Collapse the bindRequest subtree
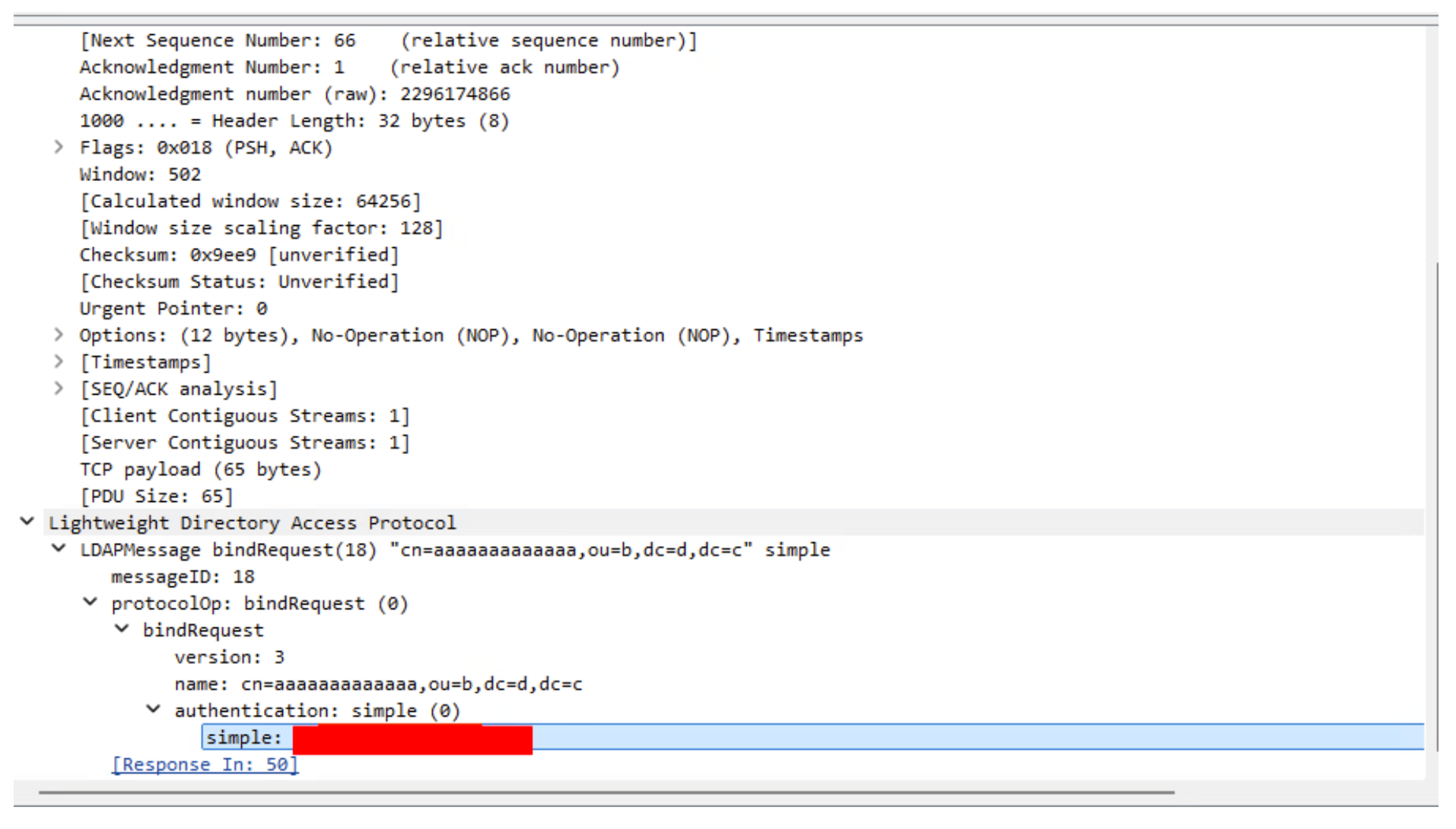1456x829 pixels. pyautogui.click(x=122, y=629)
